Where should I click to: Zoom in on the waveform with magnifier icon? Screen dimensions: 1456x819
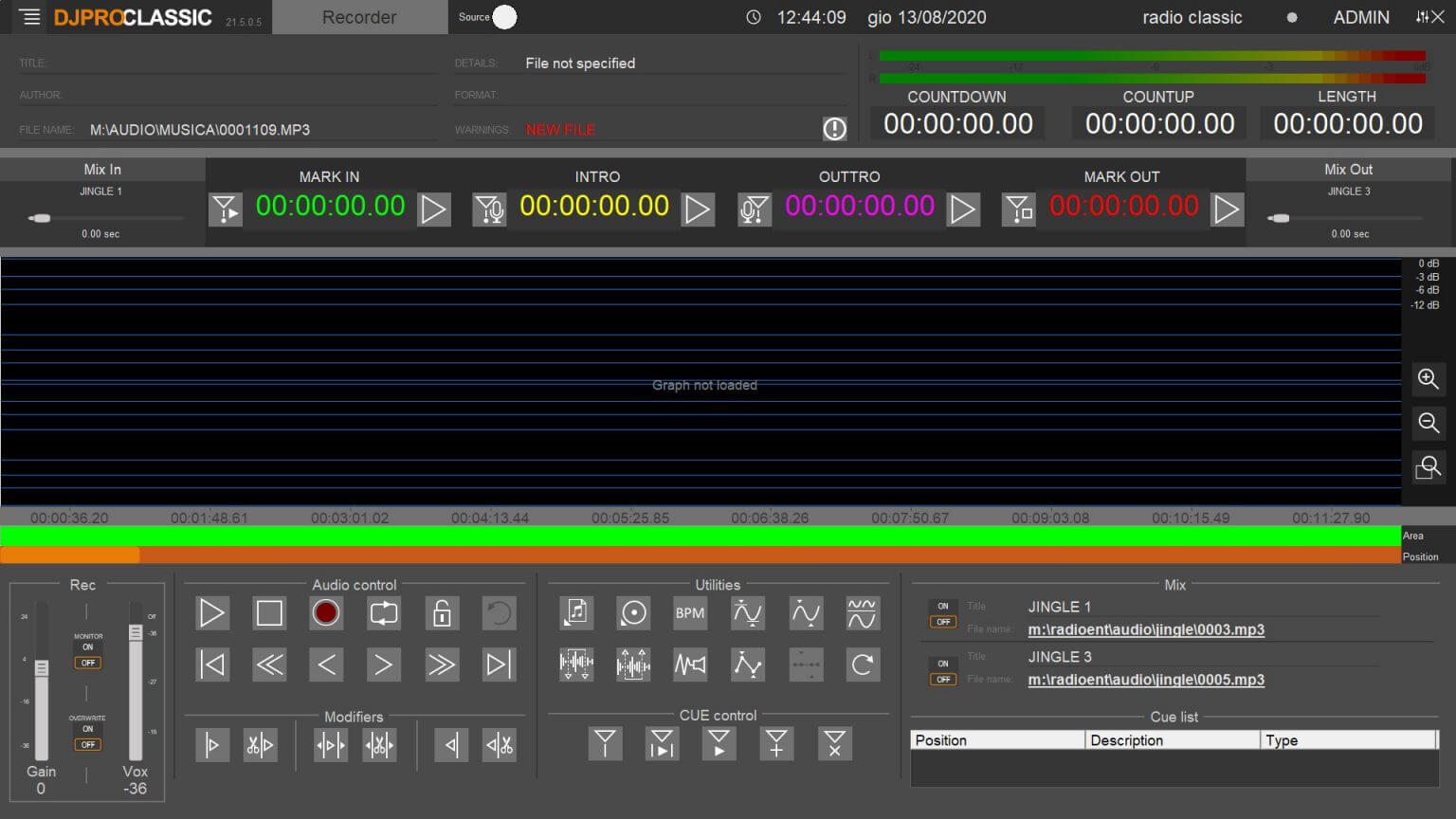(1429, 379)
